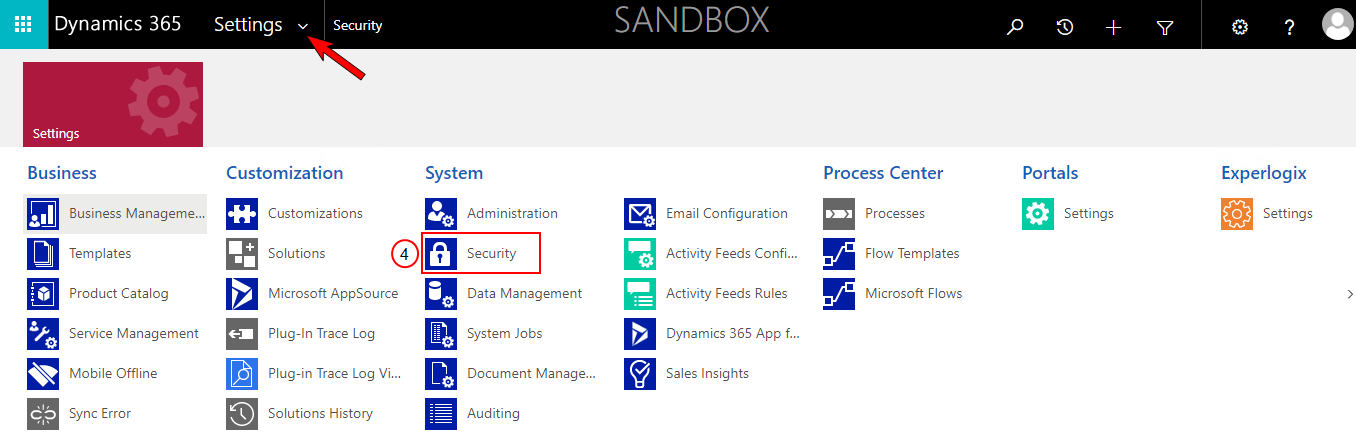This screenshot has height=433, width=1356.
Task: Click the Dynamics 365 home label
Action: pyautogui.click(x=118, y=24)
